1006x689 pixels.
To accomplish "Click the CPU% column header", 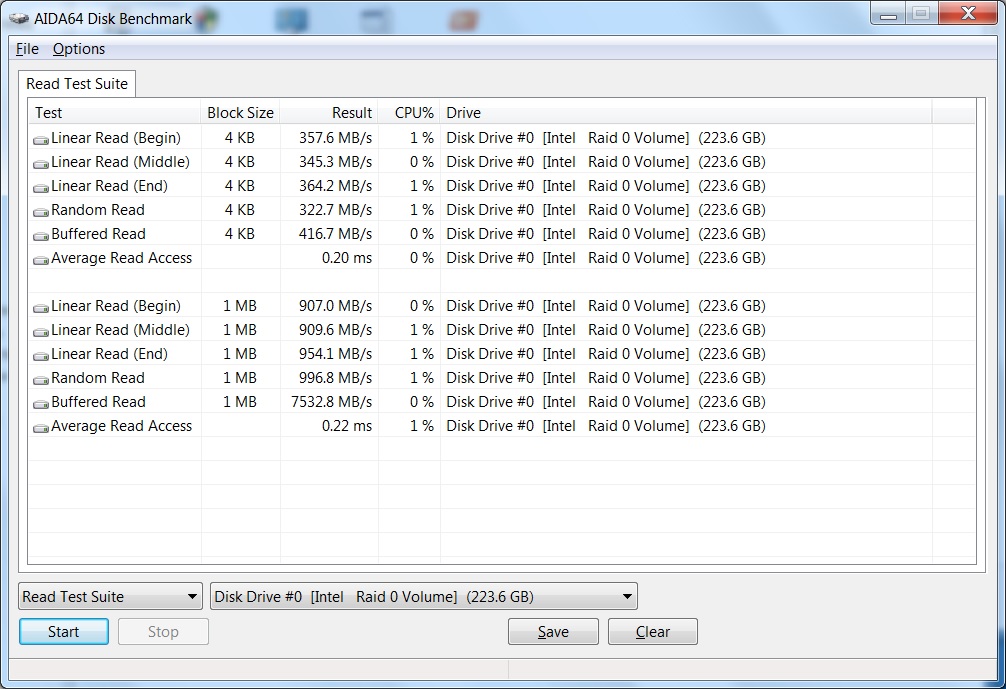I will [409, 112].
